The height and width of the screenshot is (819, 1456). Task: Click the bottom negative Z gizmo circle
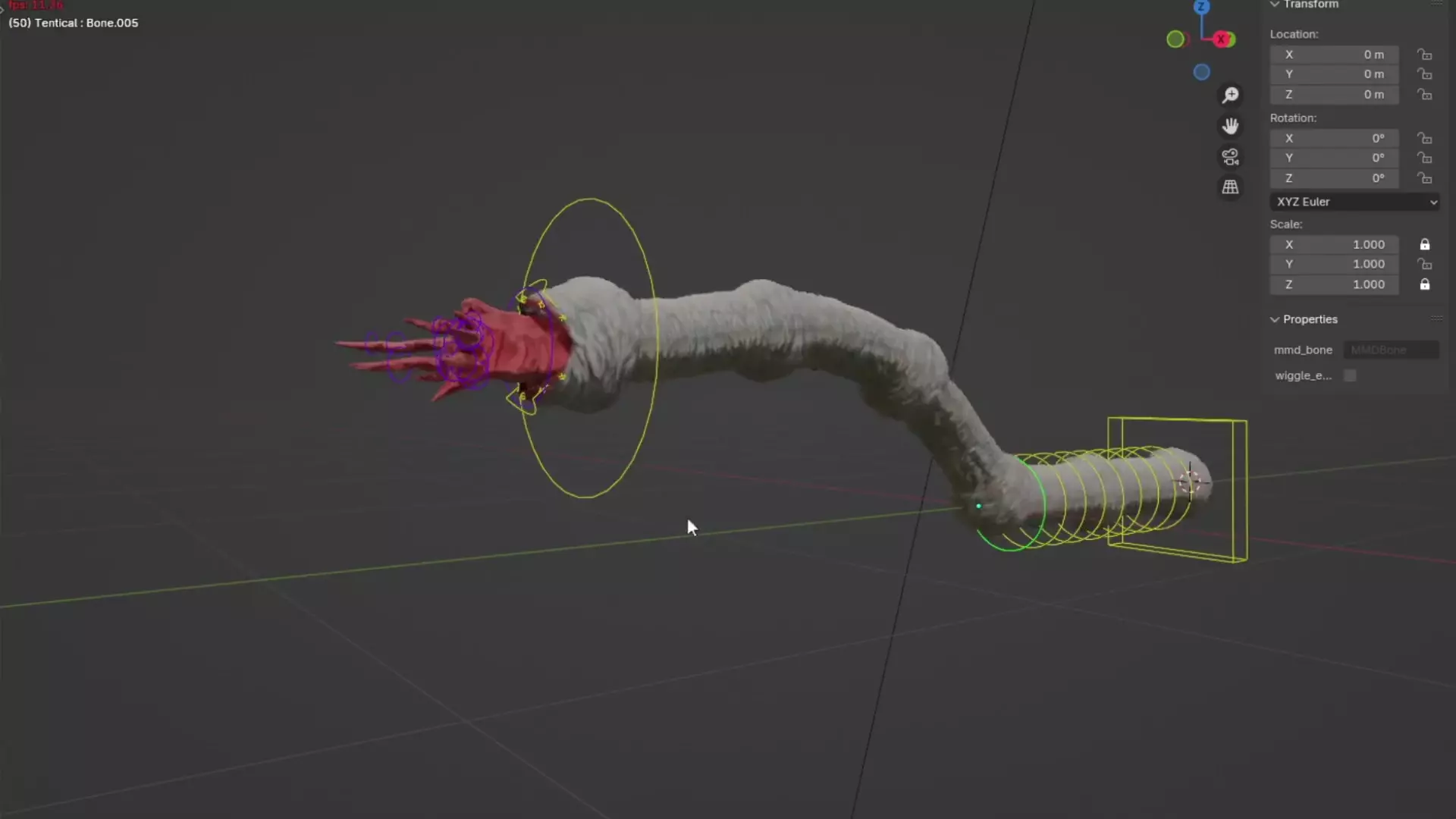[x=1201, y=73]
